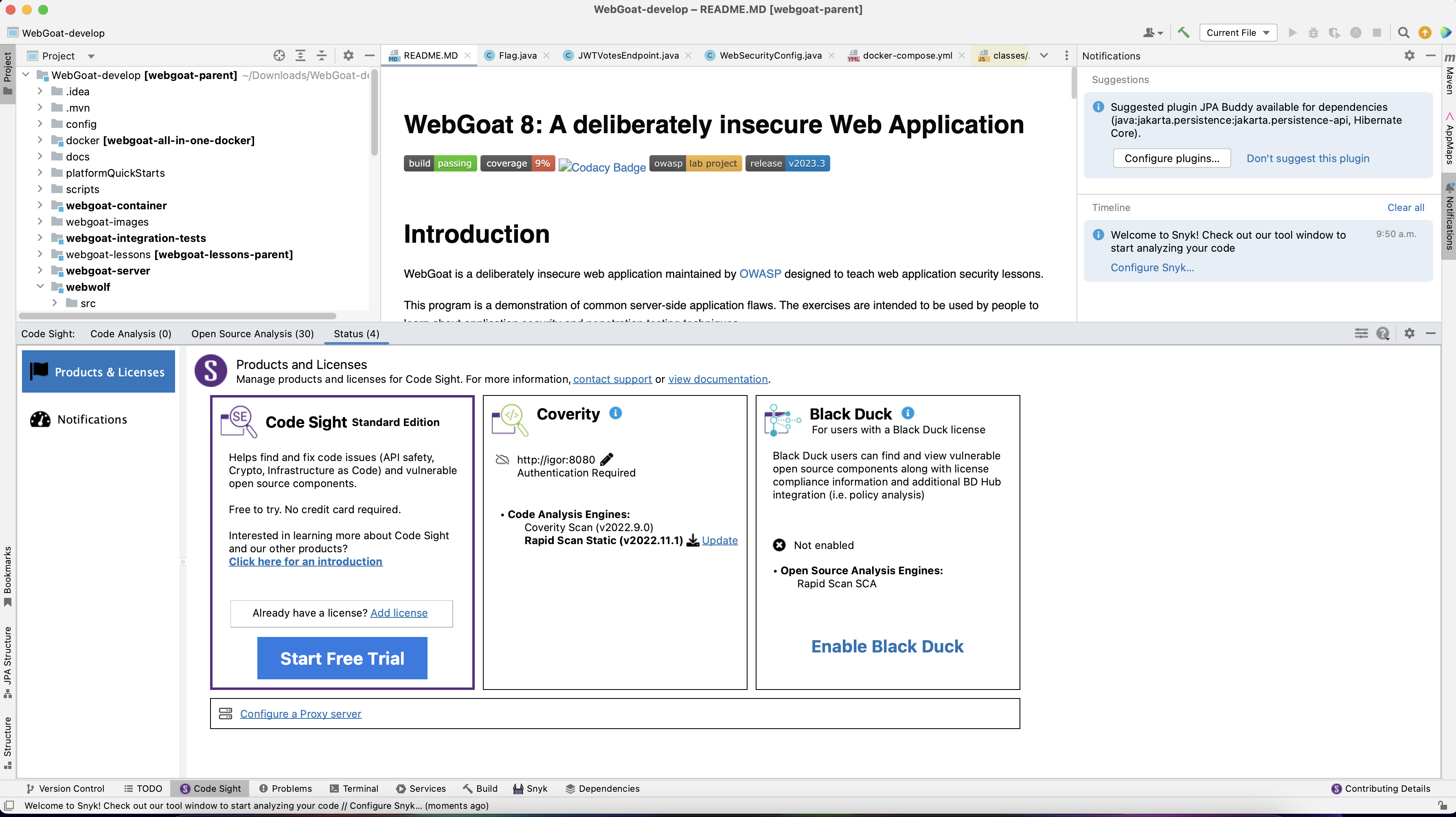The image size is (1456, 817).
Task: Click Code Sight help question icon
Action: [x=1383, y=334]
